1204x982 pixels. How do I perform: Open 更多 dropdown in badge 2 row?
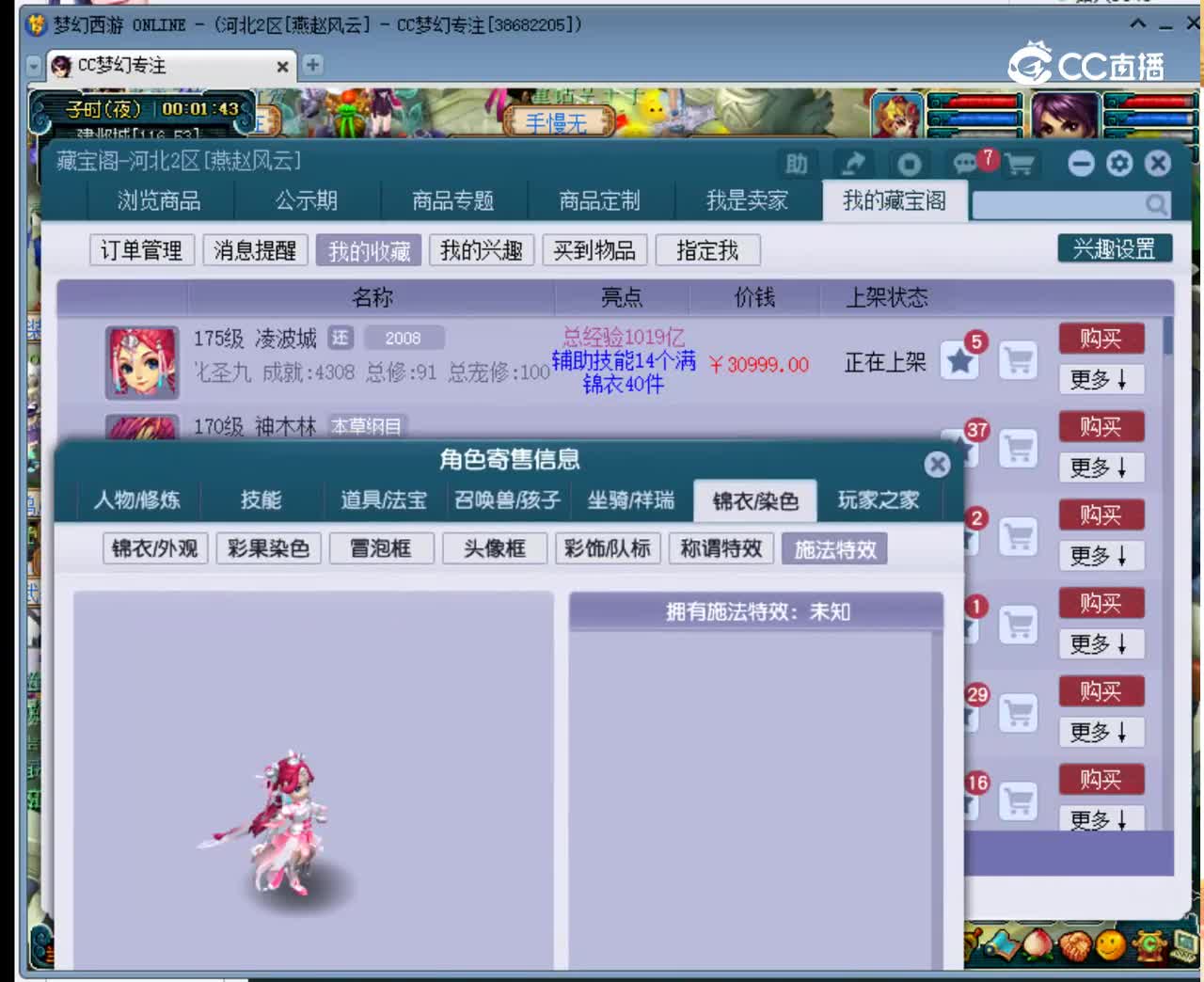click(x=1101, y=556)
